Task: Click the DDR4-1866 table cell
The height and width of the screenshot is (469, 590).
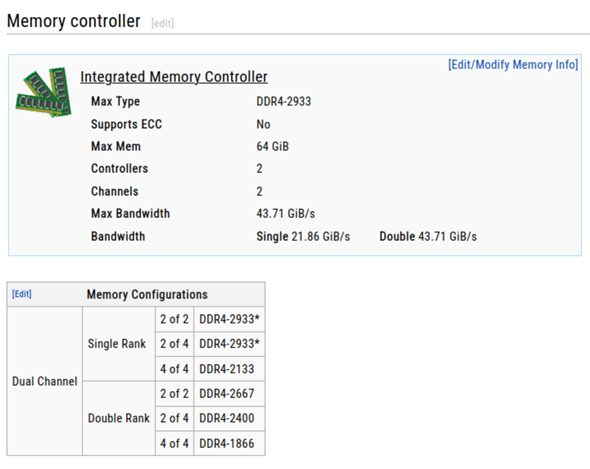Action: [229, 443]
